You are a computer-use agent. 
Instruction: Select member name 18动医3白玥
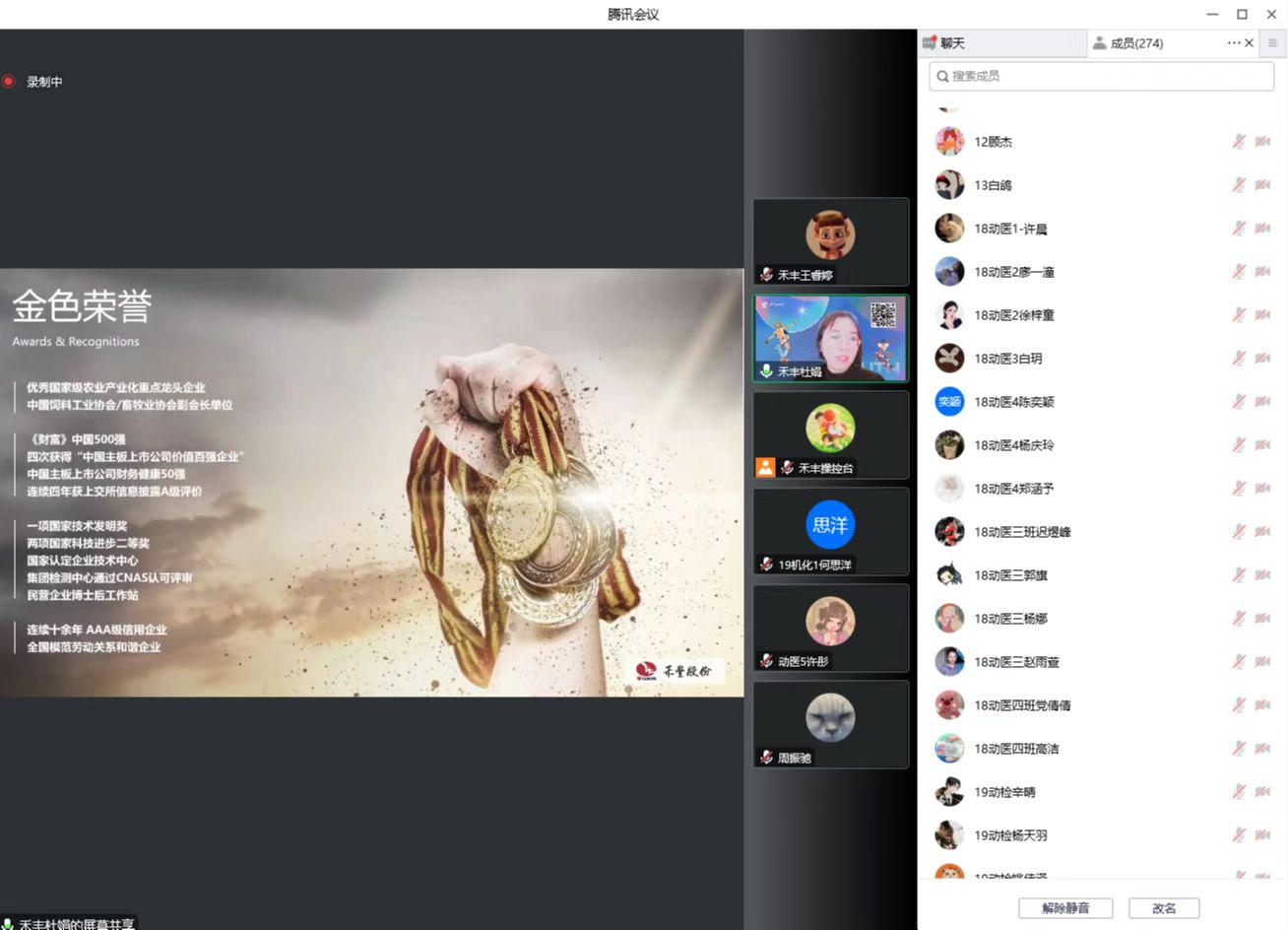[1008, 359]
